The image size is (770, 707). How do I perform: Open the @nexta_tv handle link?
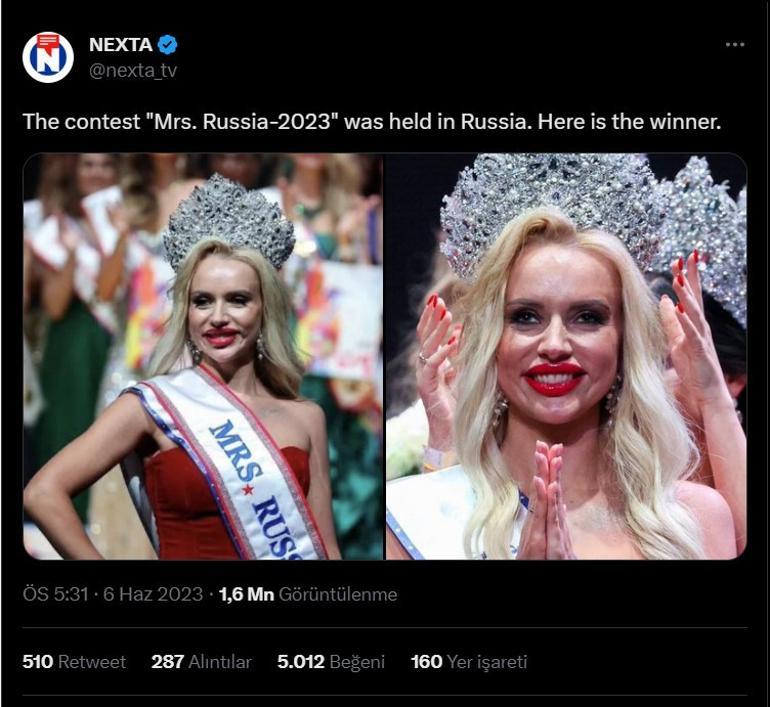[132, 70]
